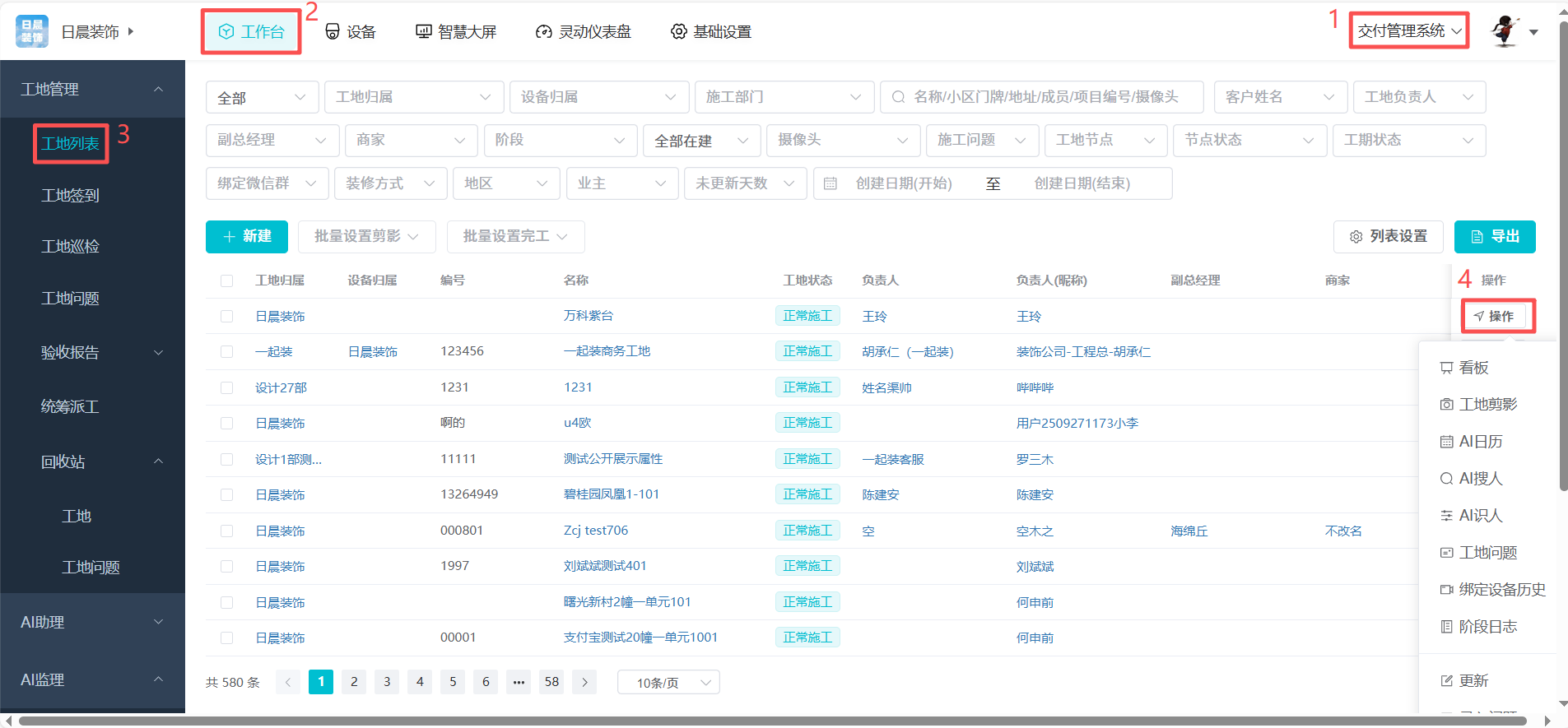Click the 导出 export button
This screenshot has height=728, width=1568.
pos(1494,237)
